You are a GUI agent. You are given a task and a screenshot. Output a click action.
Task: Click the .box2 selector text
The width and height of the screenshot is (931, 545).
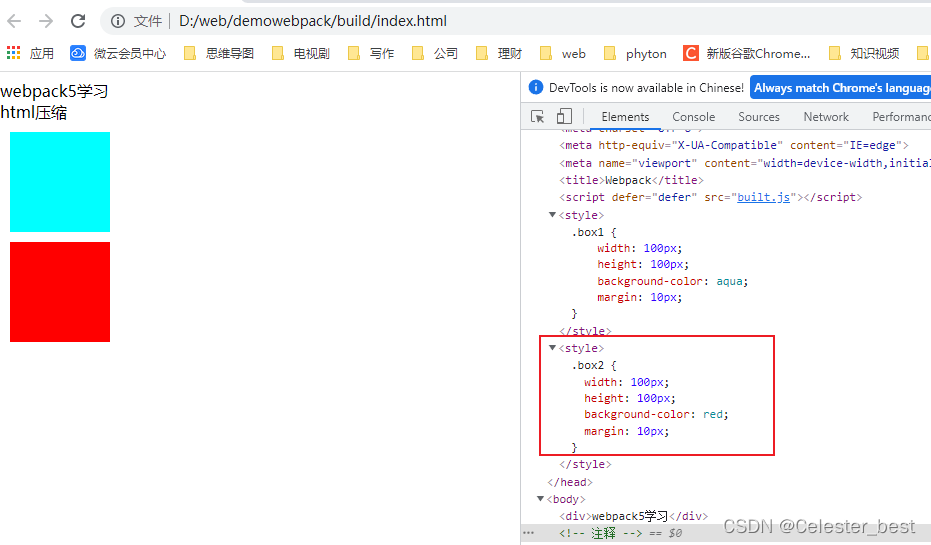coord(587,366)
